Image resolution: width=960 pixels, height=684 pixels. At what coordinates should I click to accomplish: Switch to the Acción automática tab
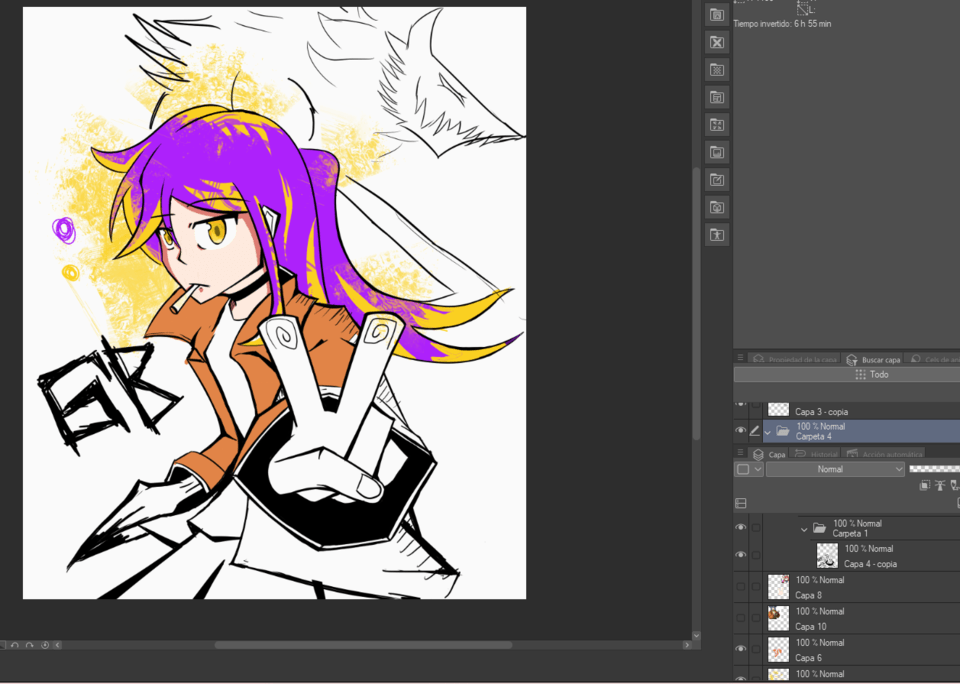[x=884, y=454]
